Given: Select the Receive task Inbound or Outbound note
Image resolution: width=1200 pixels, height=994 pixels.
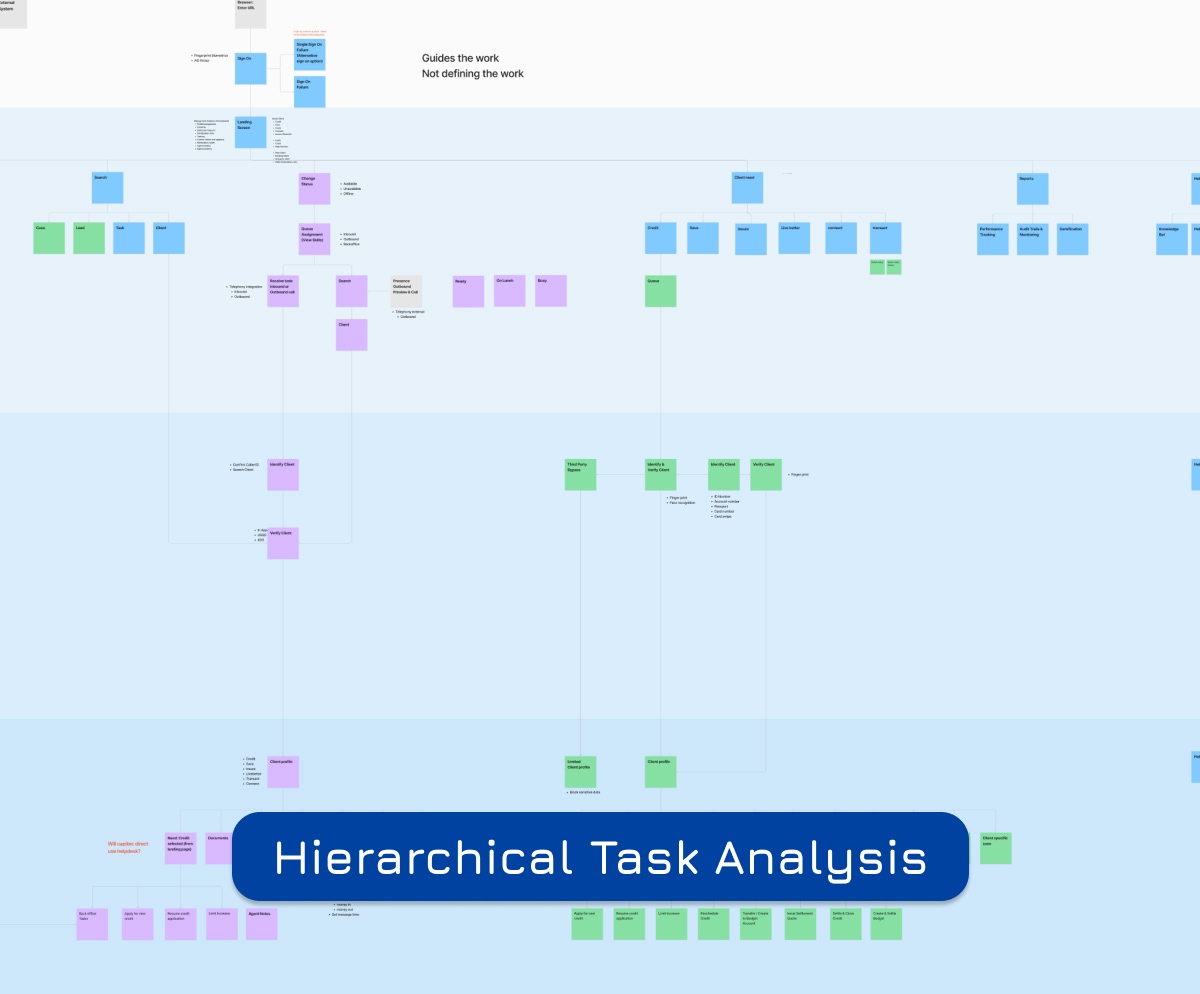Looking at the screenshot, I should click(x=282, y=290).
